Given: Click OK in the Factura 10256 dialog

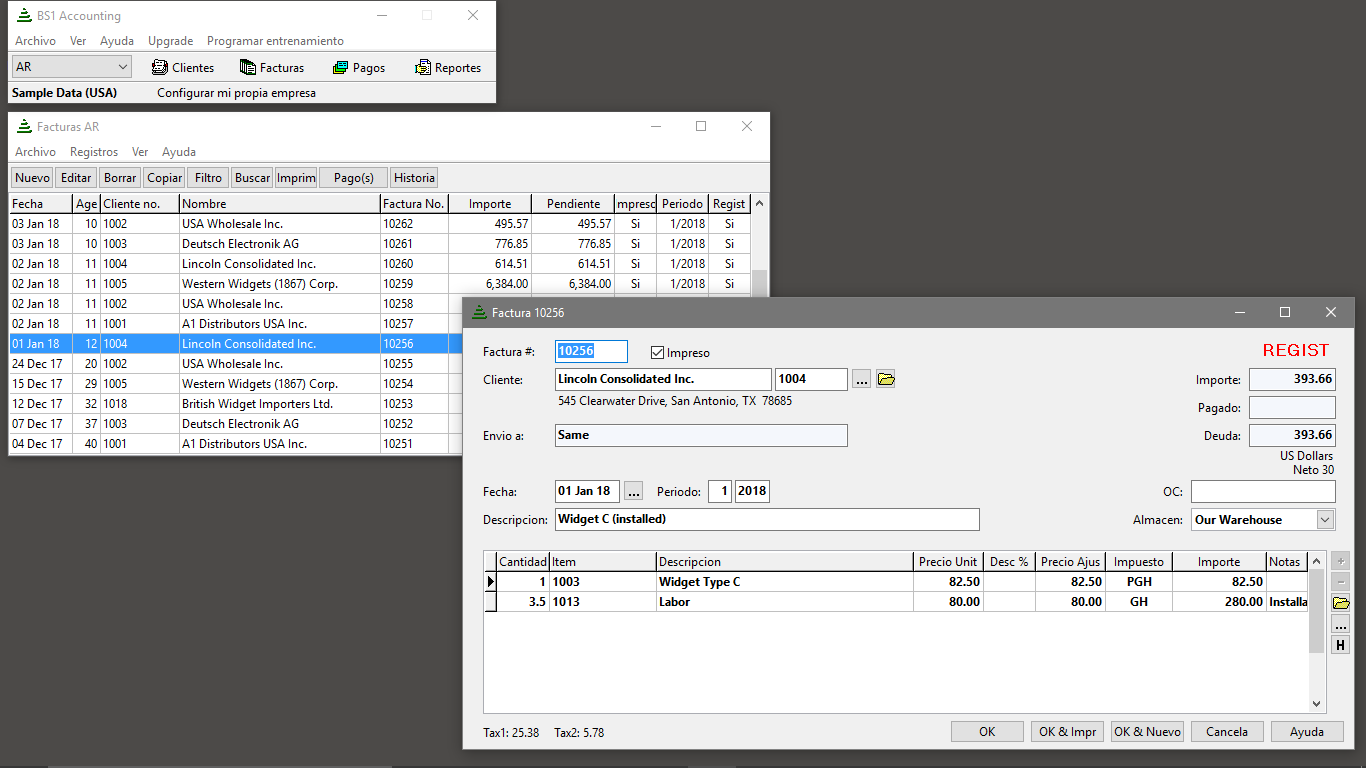Looking at the screenshot, I should (987, 732).
